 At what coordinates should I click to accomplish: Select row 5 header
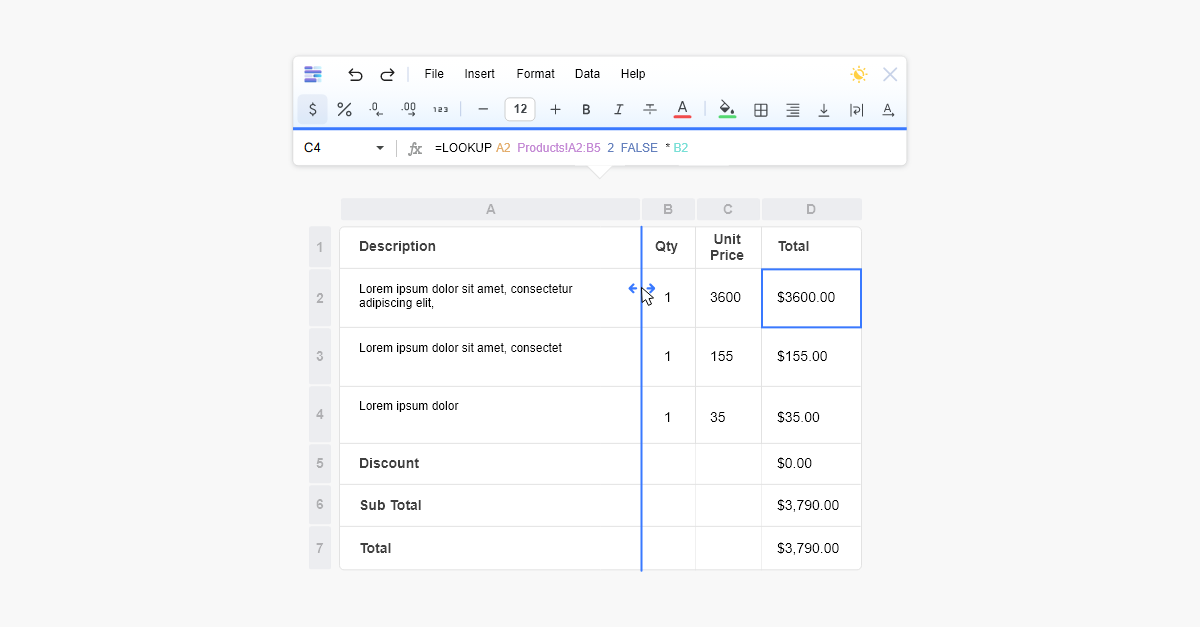coord(320,464)
